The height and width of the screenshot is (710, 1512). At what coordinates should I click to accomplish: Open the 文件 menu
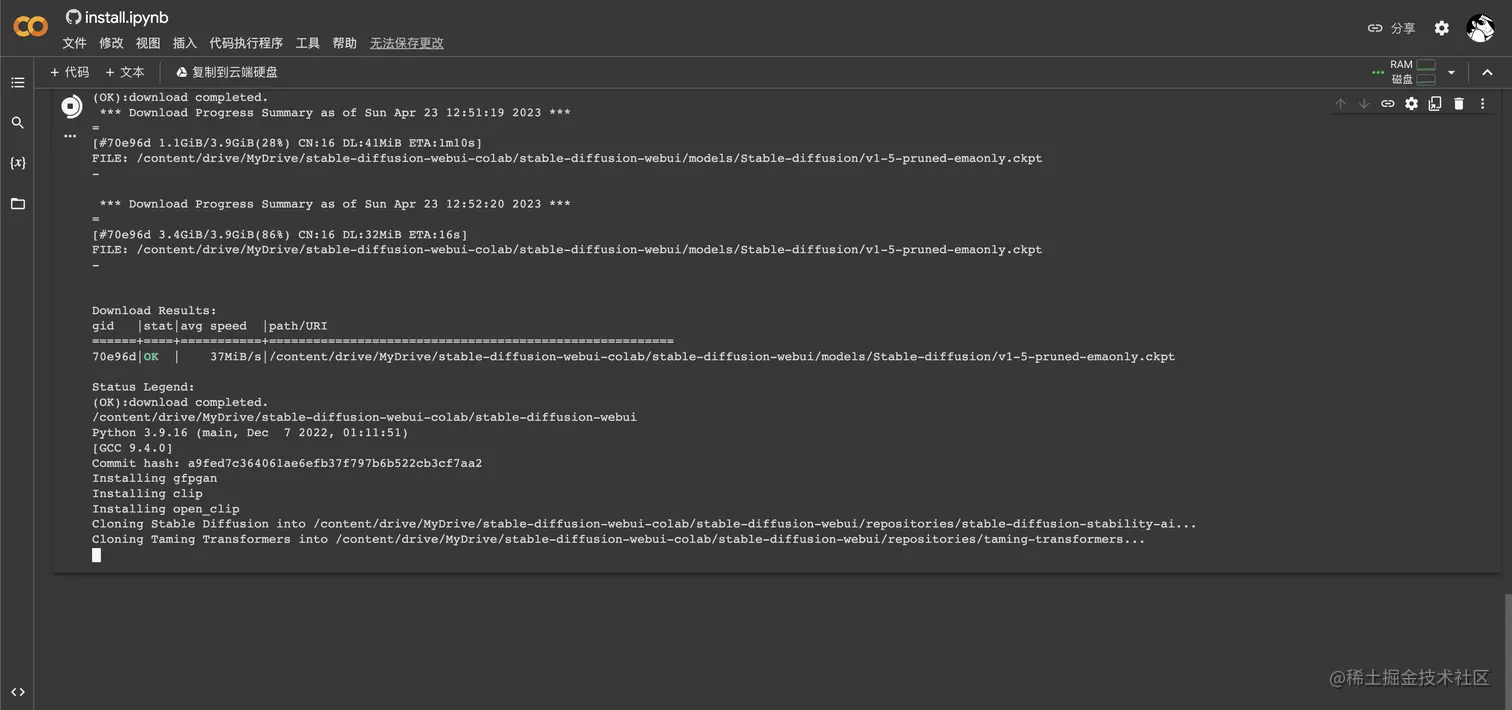74,43
